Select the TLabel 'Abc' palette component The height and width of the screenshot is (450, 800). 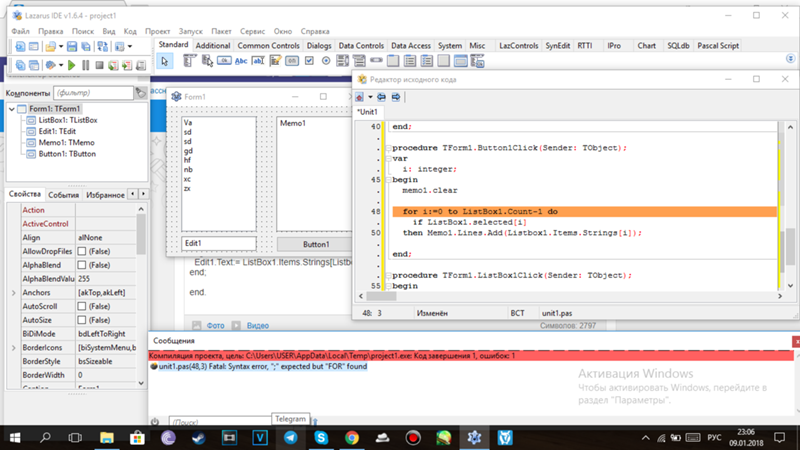point(241,61)
